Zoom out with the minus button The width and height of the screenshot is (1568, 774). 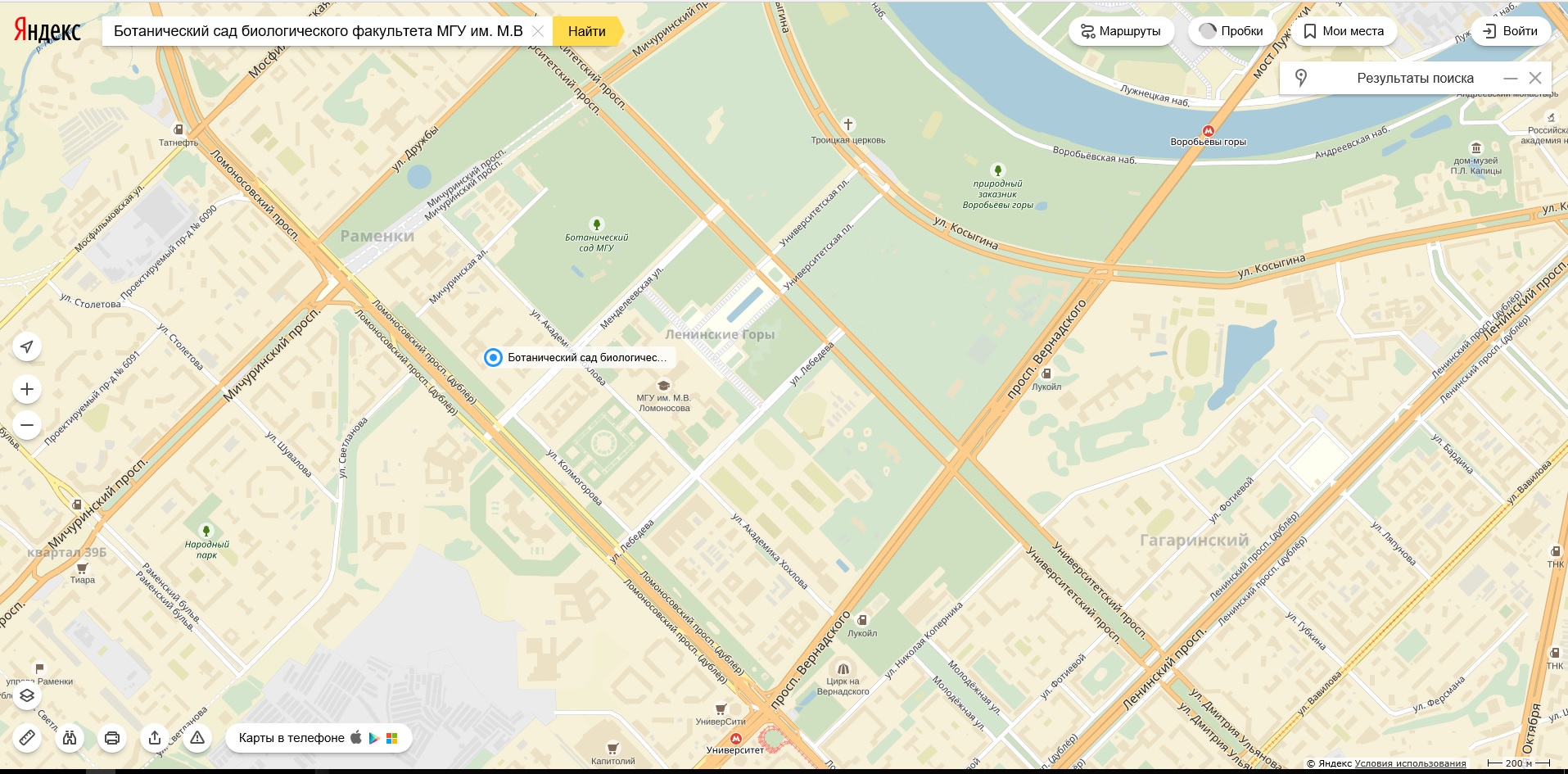[27, 425]
